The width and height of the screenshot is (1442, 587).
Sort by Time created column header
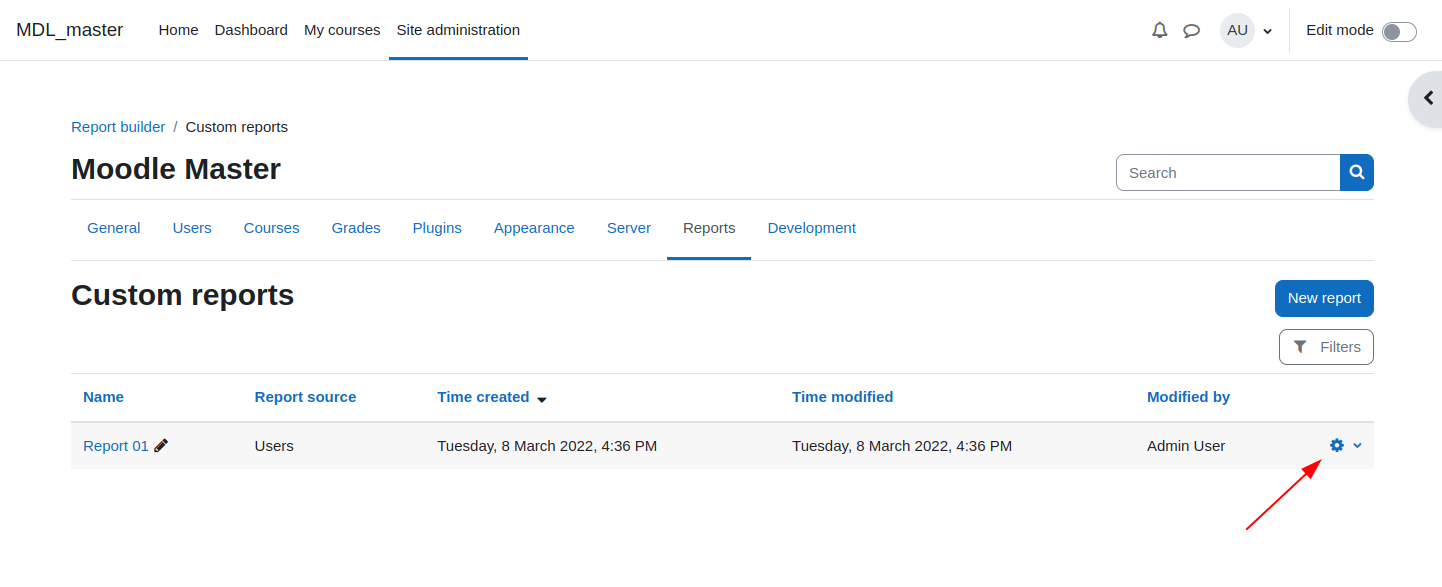point(483,397)
